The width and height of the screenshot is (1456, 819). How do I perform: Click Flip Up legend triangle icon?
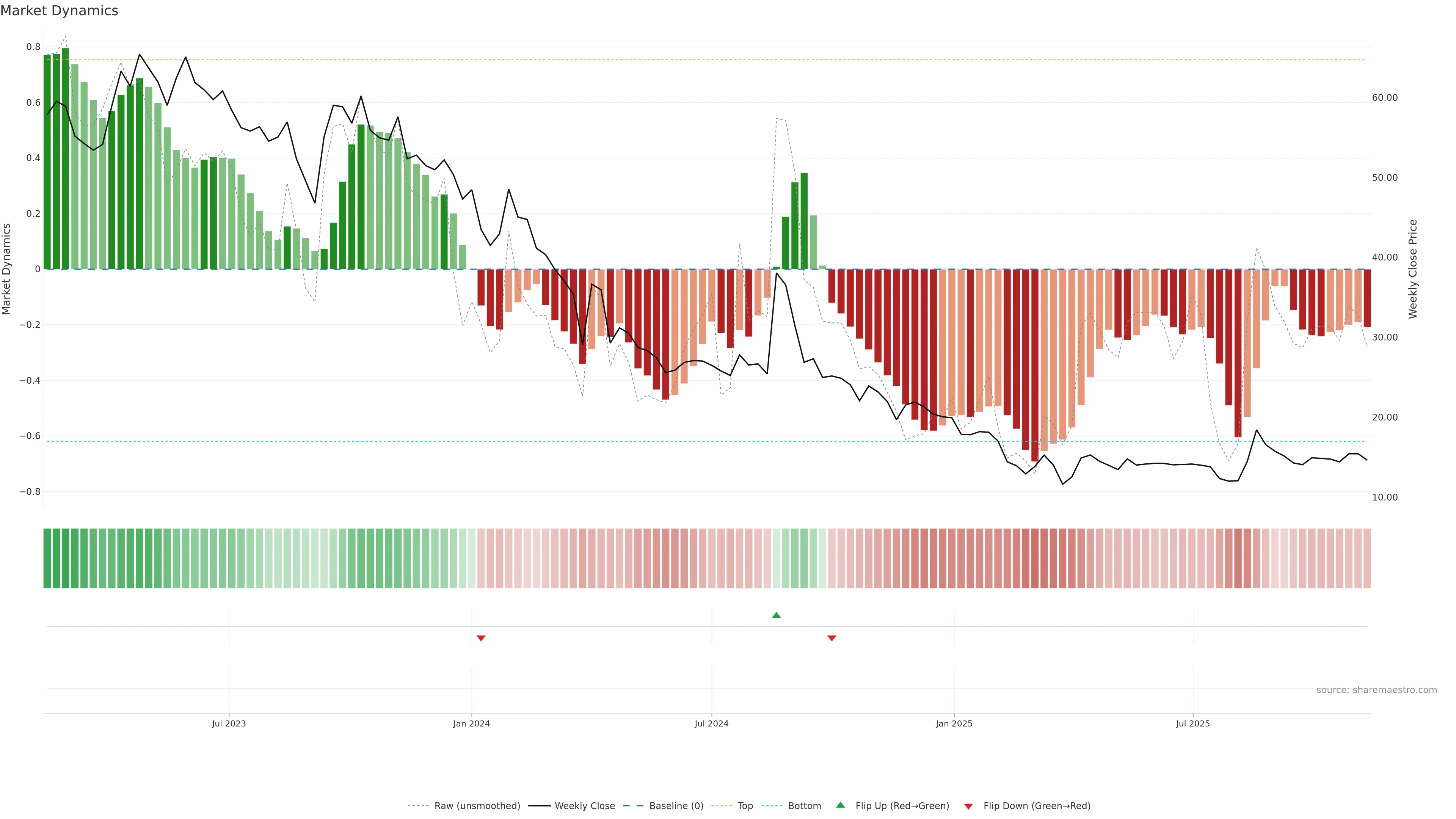click(x=841, y=805)
